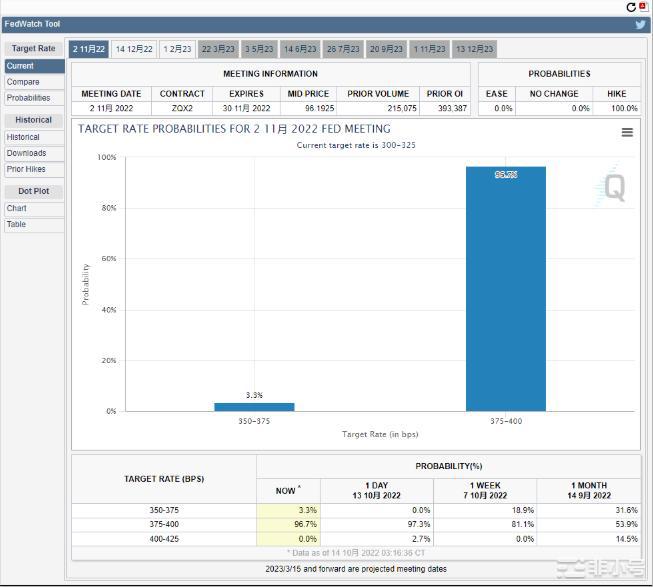This screenshot has height=587, width=653.
Task: Select the 14 12月22 meeting tab
Action: point(134,49)
